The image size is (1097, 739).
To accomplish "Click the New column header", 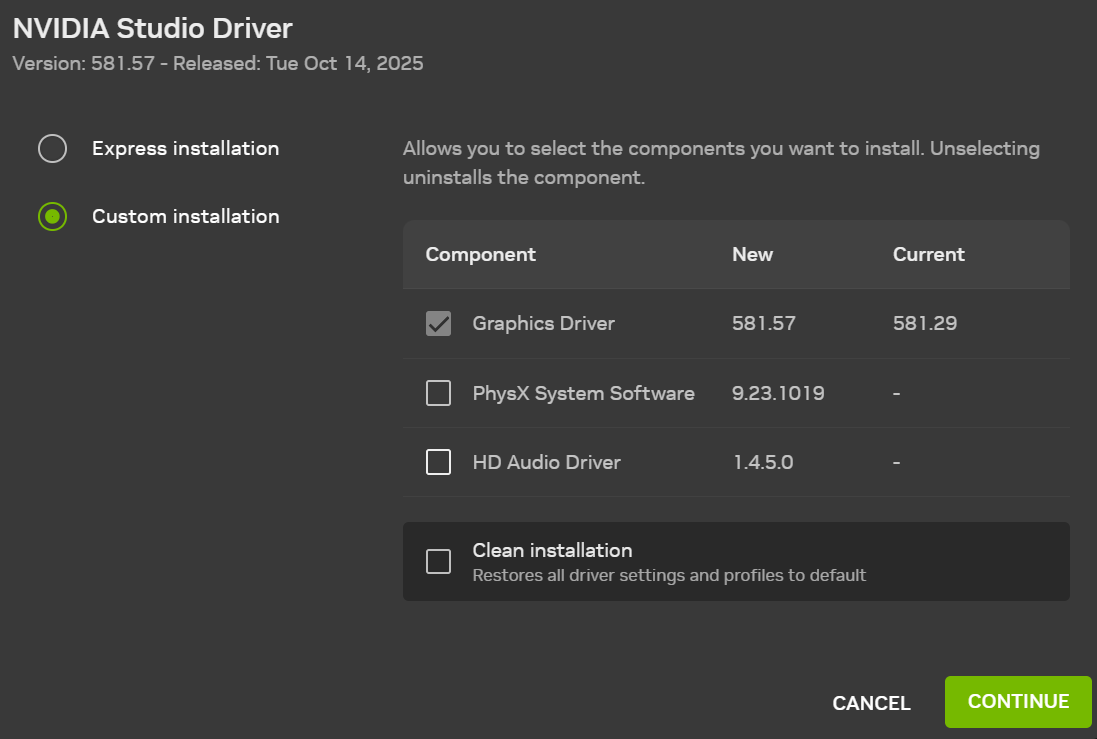I will (x=752, y=255).
